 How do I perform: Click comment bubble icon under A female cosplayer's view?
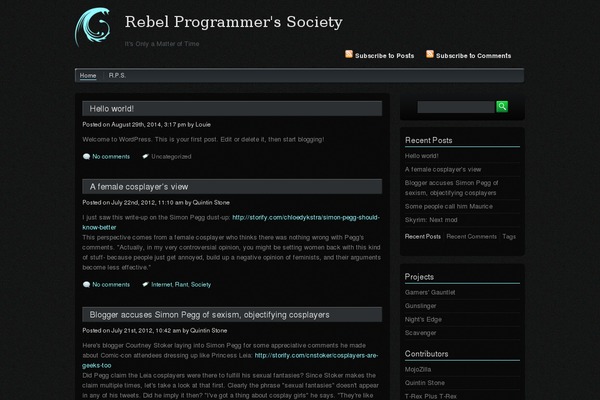[86, 284]
